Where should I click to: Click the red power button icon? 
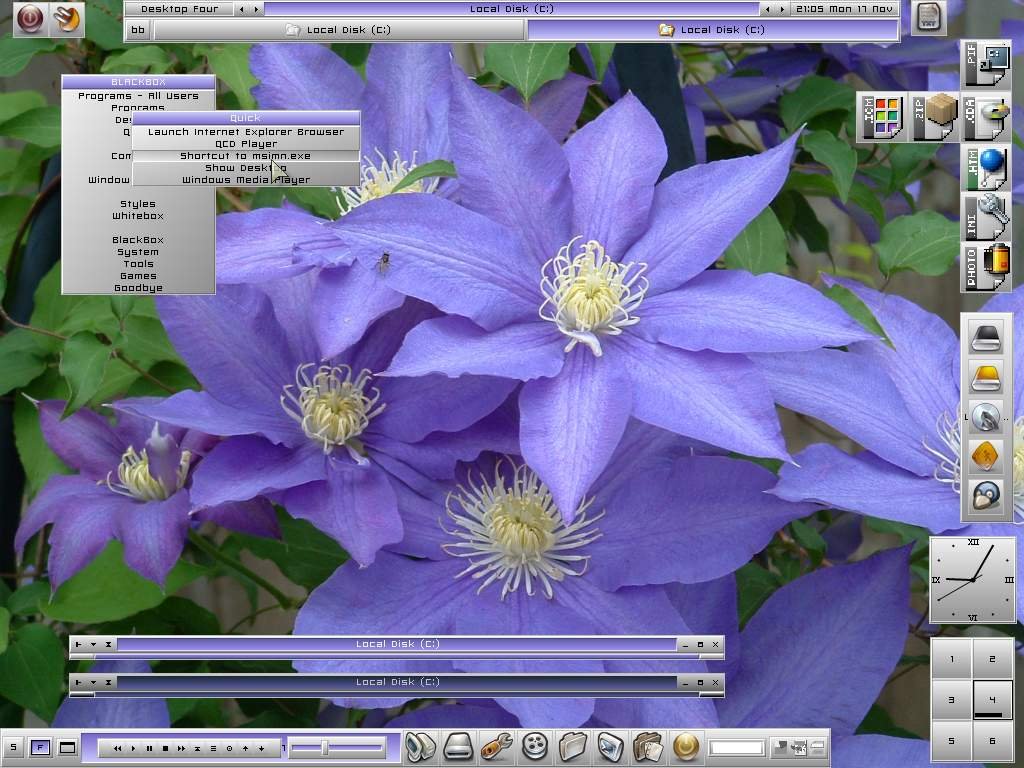30,19
